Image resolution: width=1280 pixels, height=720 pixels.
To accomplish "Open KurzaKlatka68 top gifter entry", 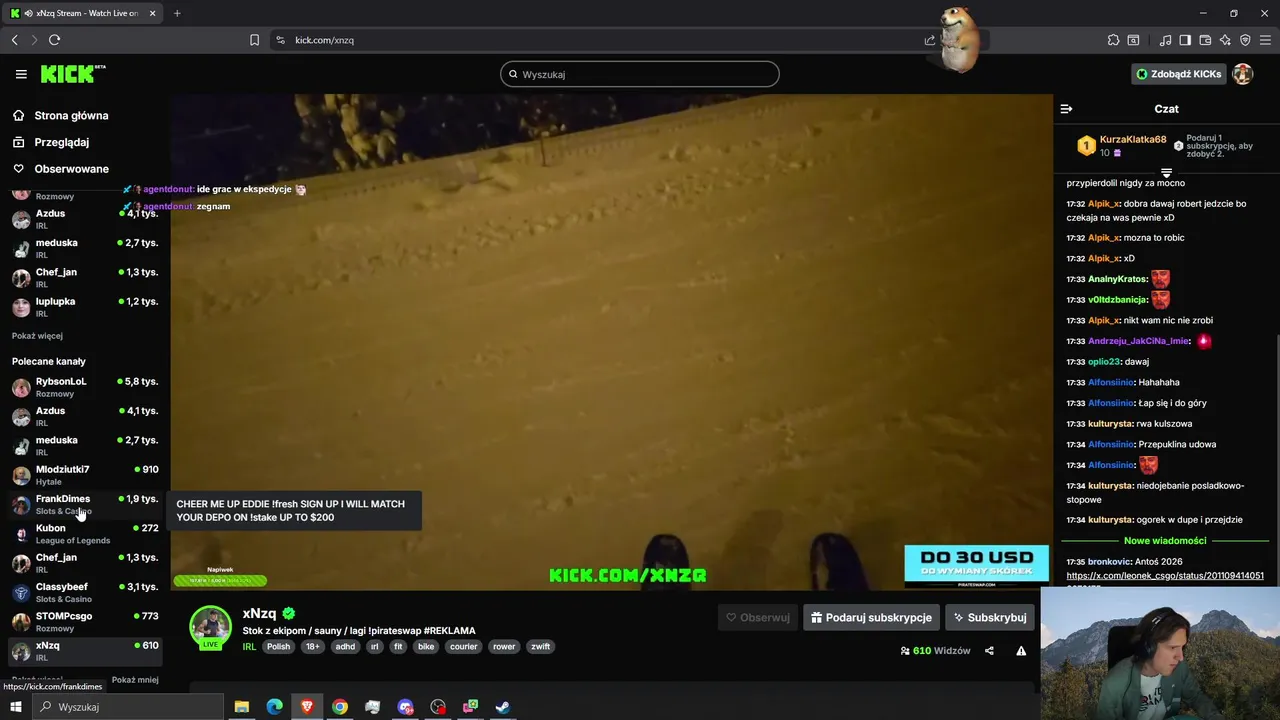I will [x=1121, y=146].
